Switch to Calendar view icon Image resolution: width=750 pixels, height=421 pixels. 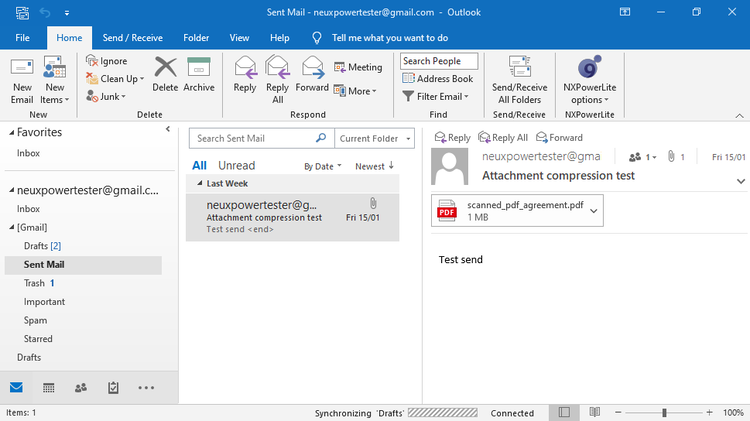[x=48, y=388]
